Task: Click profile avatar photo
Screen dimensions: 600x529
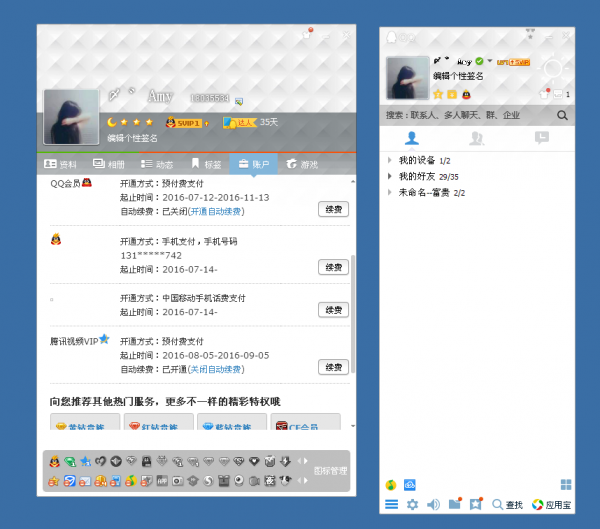Action: (71, 117)
